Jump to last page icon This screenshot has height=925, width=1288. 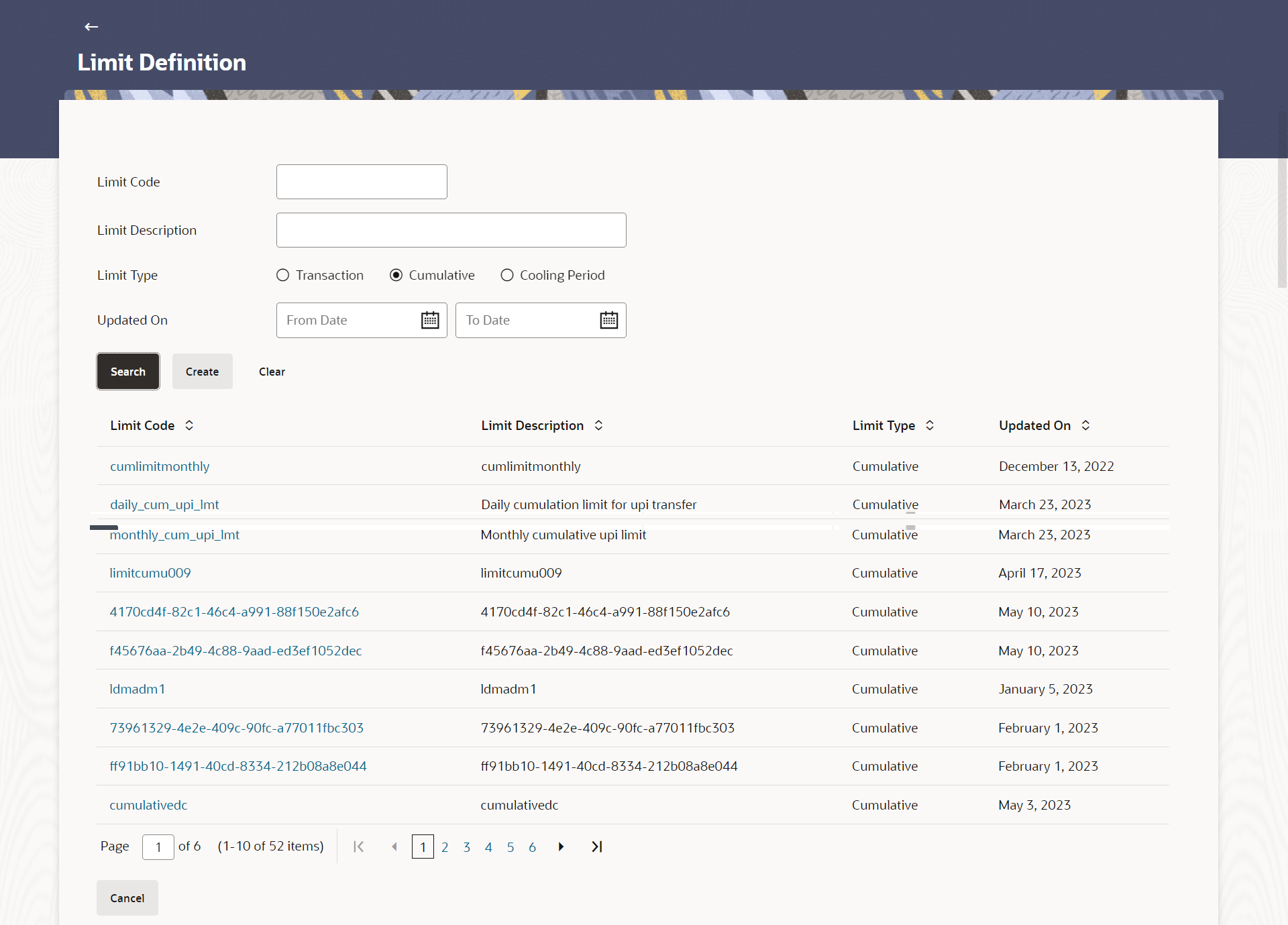tap(596, 847)
